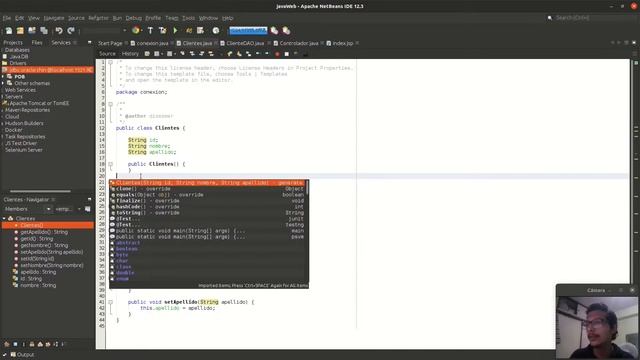640x360 pixels.
Task: Click the Services panel horizontal scrollbar
Action: [x=40, y=191]
